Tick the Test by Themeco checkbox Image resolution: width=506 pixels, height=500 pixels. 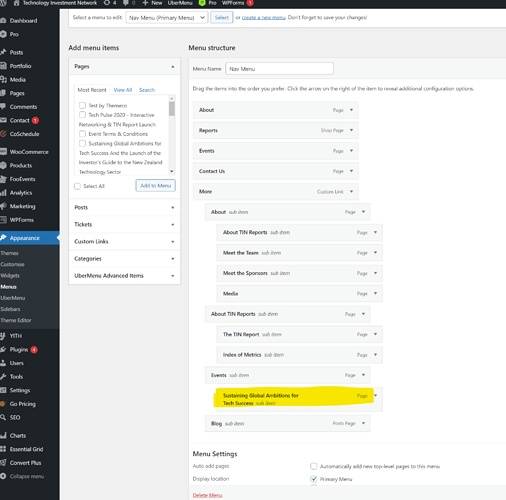point(82,105)
